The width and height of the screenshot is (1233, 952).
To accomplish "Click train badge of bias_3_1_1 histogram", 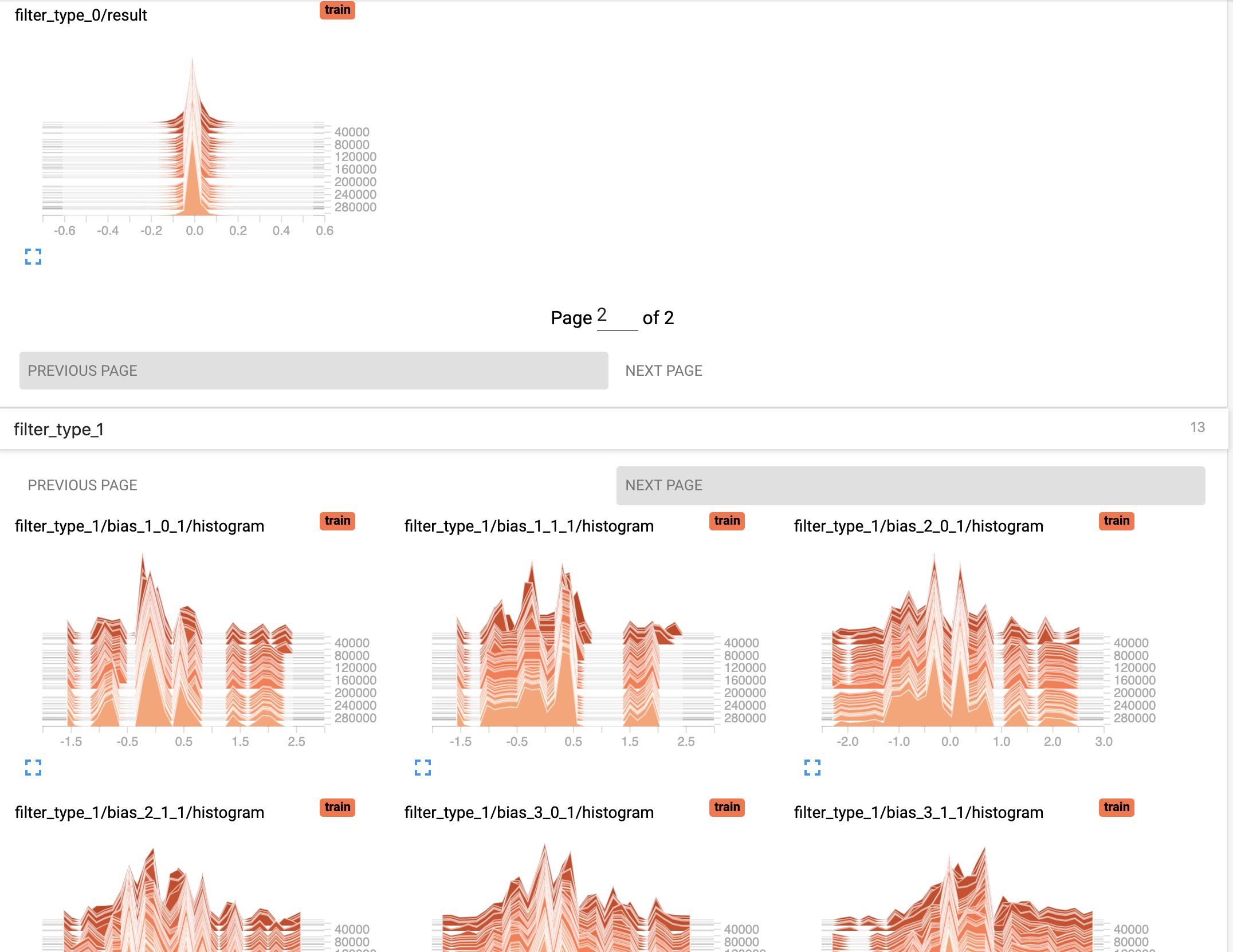I will (1116, 807).
